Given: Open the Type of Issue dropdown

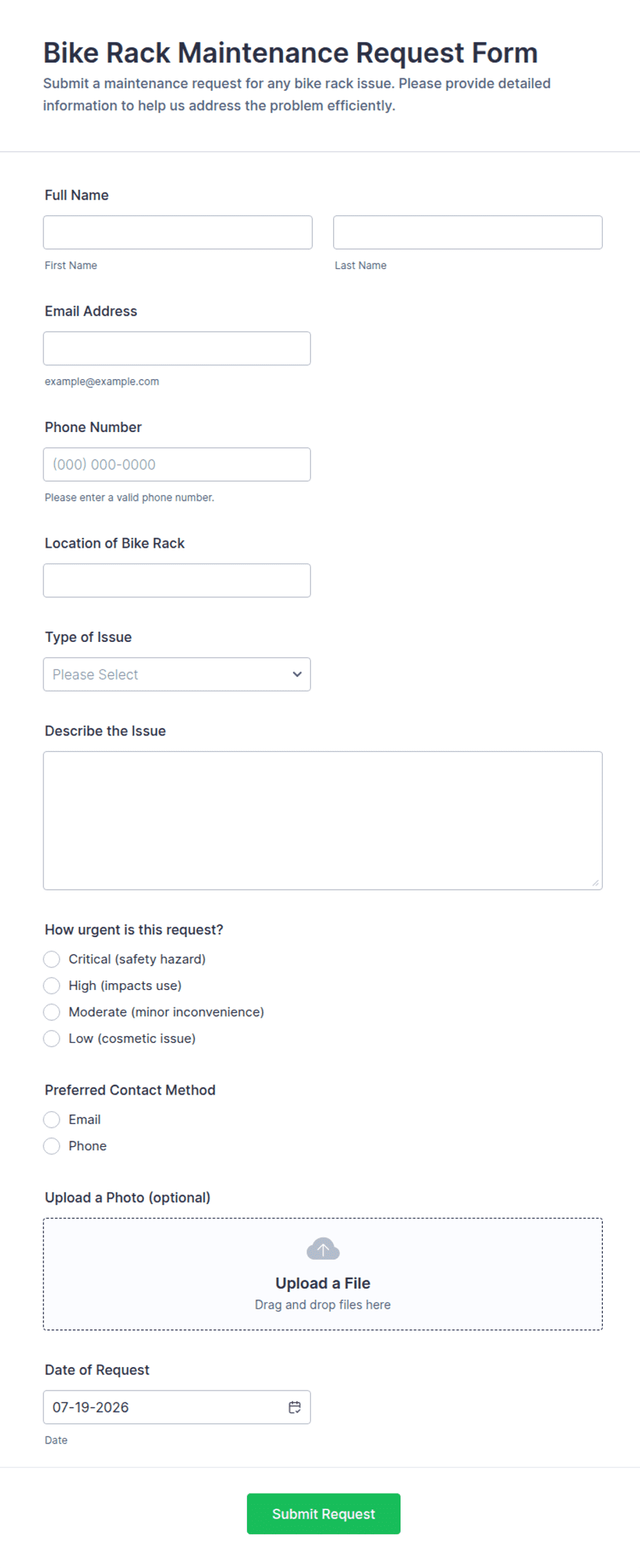Looking at the screenshot, I should click(177, 674).
